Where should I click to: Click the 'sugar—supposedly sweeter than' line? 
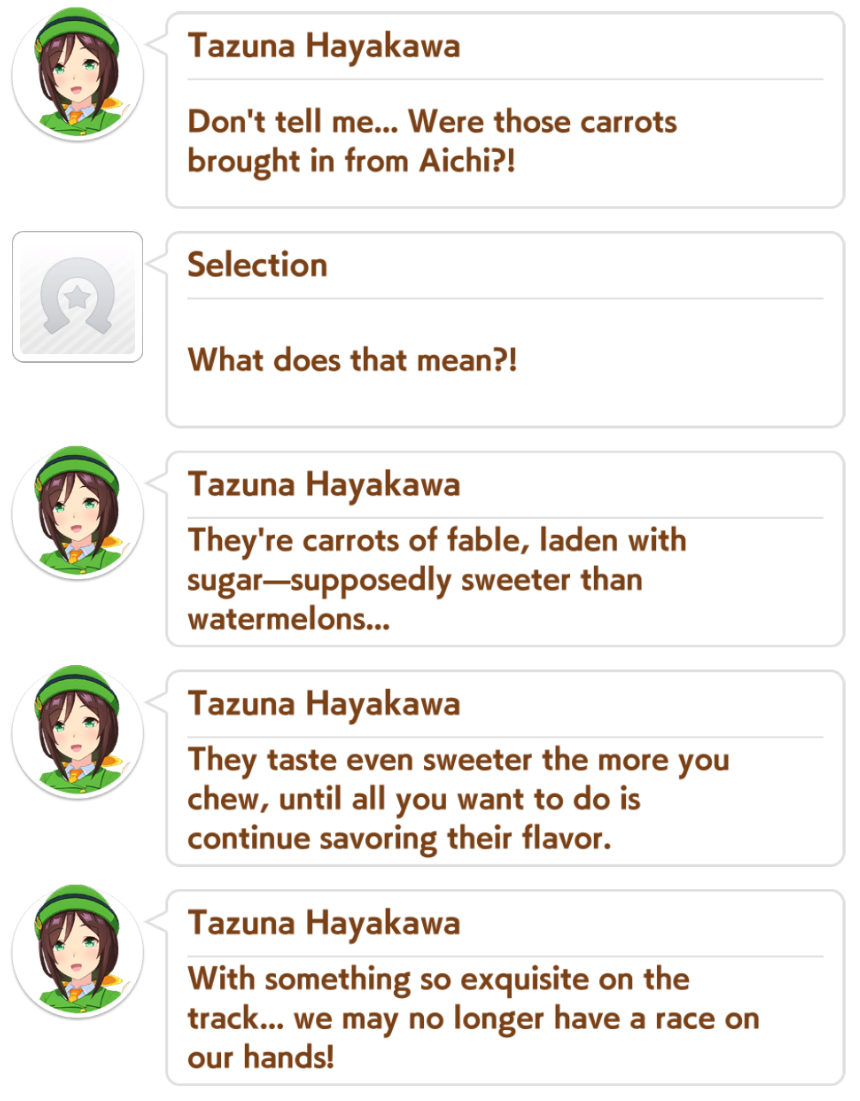pyautogui.click(x=415, y=581)
